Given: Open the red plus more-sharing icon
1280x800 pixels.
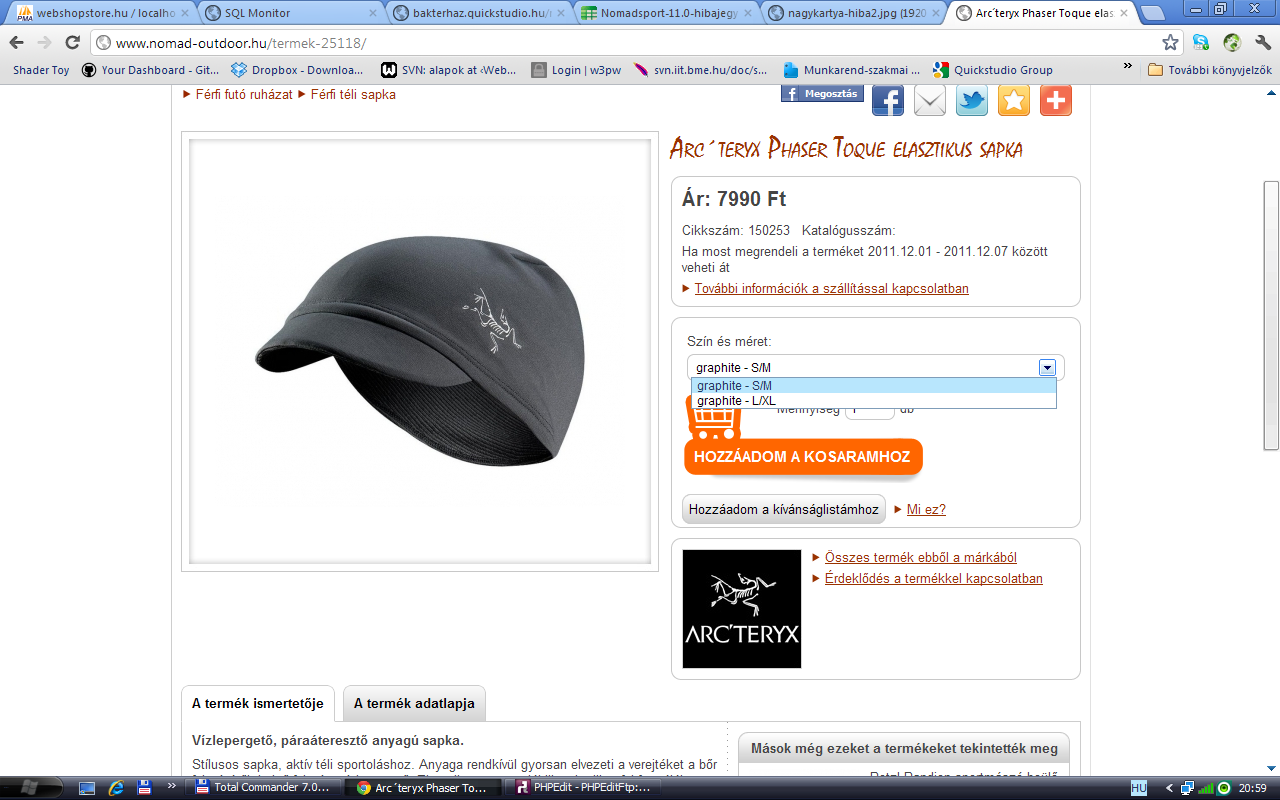Looking at the screenshot, I should [1055, 101].
